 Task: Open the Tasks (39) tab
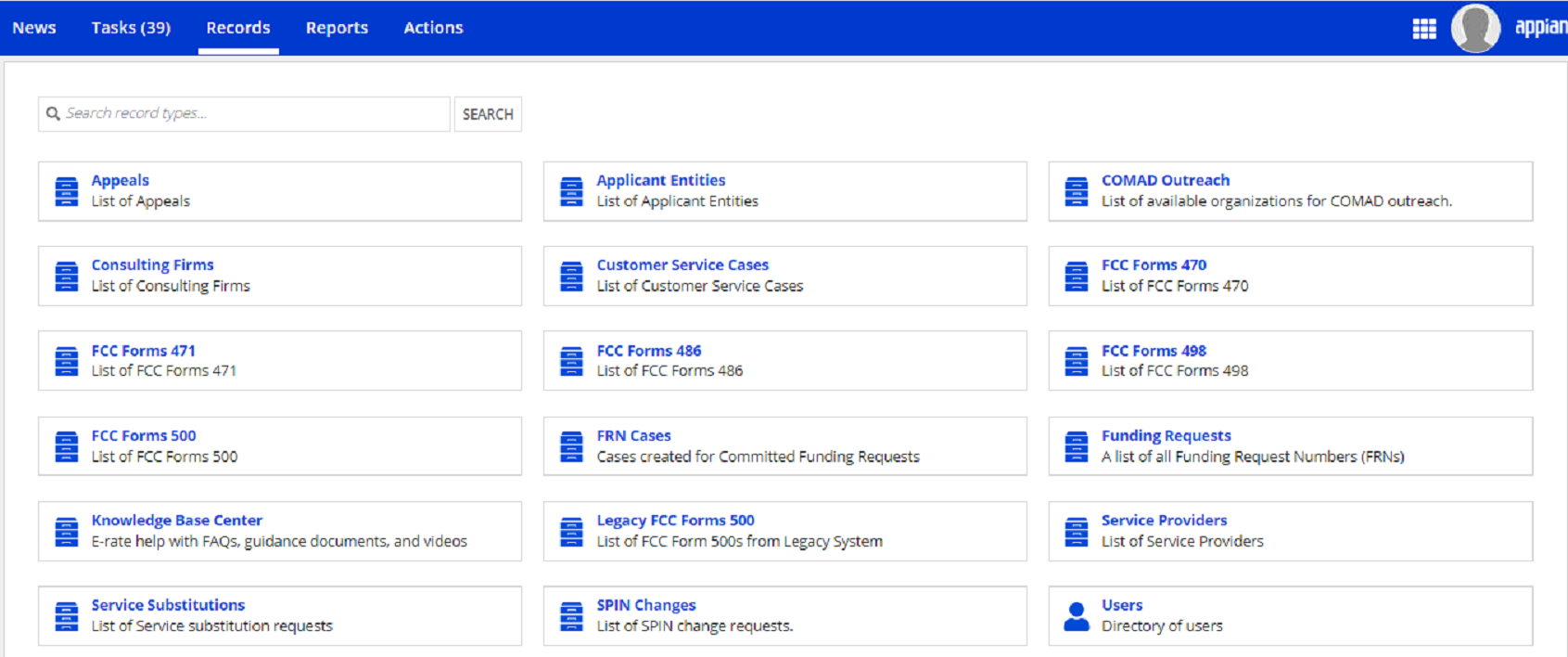click(x=131, y=28)
